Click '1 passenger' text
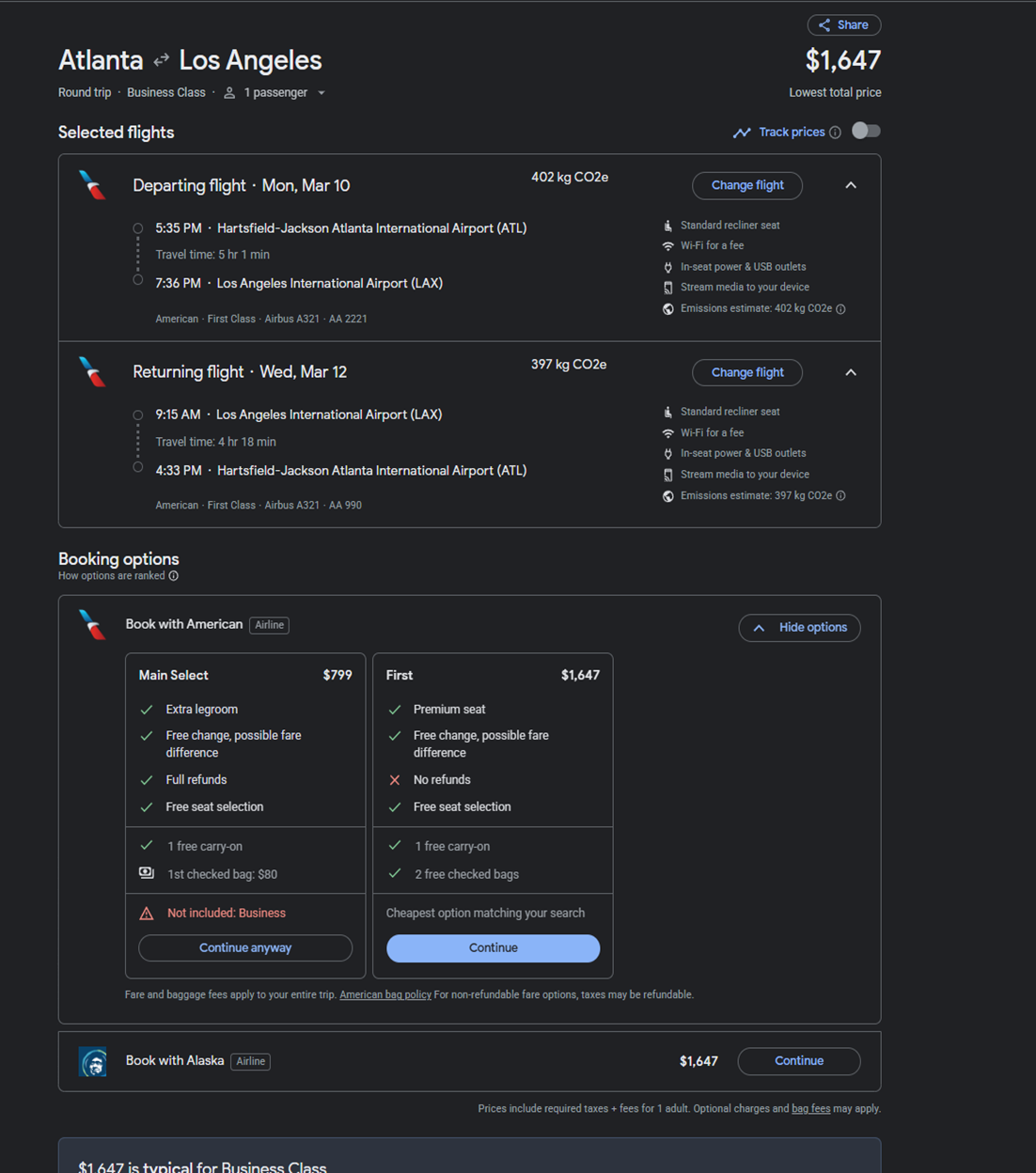This screenshot has height=1173, width=1036. (275, 93)
